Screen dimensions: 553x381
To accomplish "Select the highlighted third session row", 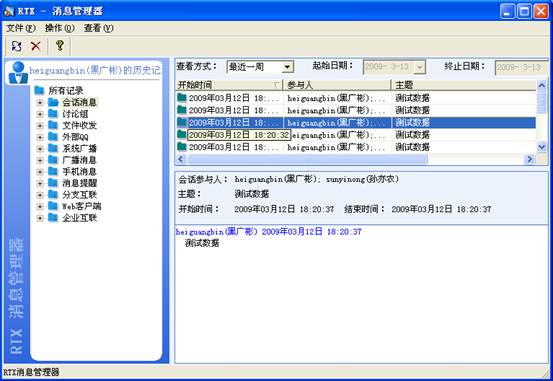I will 356,122.
